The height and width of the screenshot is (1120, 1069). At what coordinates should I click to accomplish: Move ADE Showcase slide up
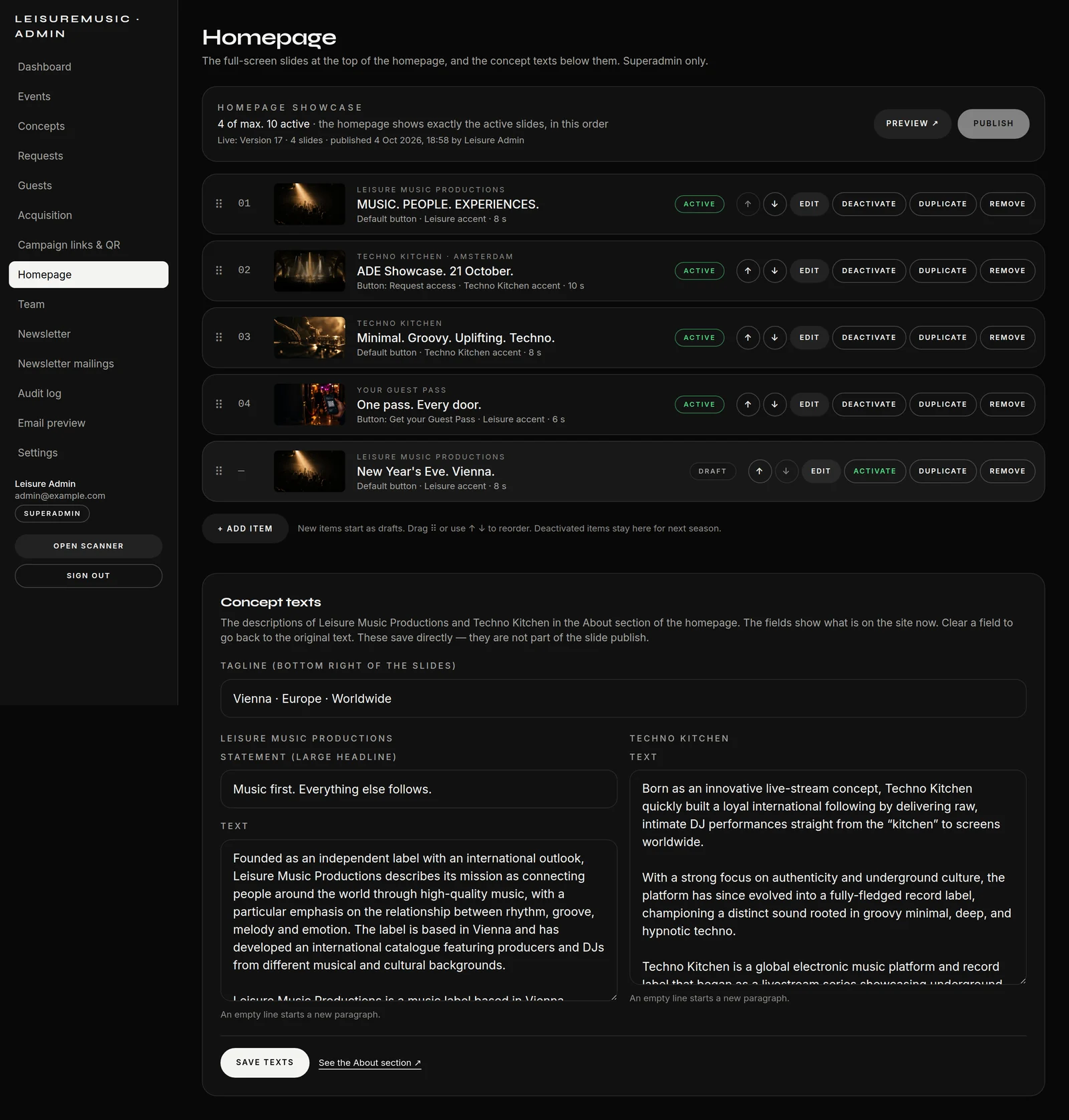[x=748, y=270]
